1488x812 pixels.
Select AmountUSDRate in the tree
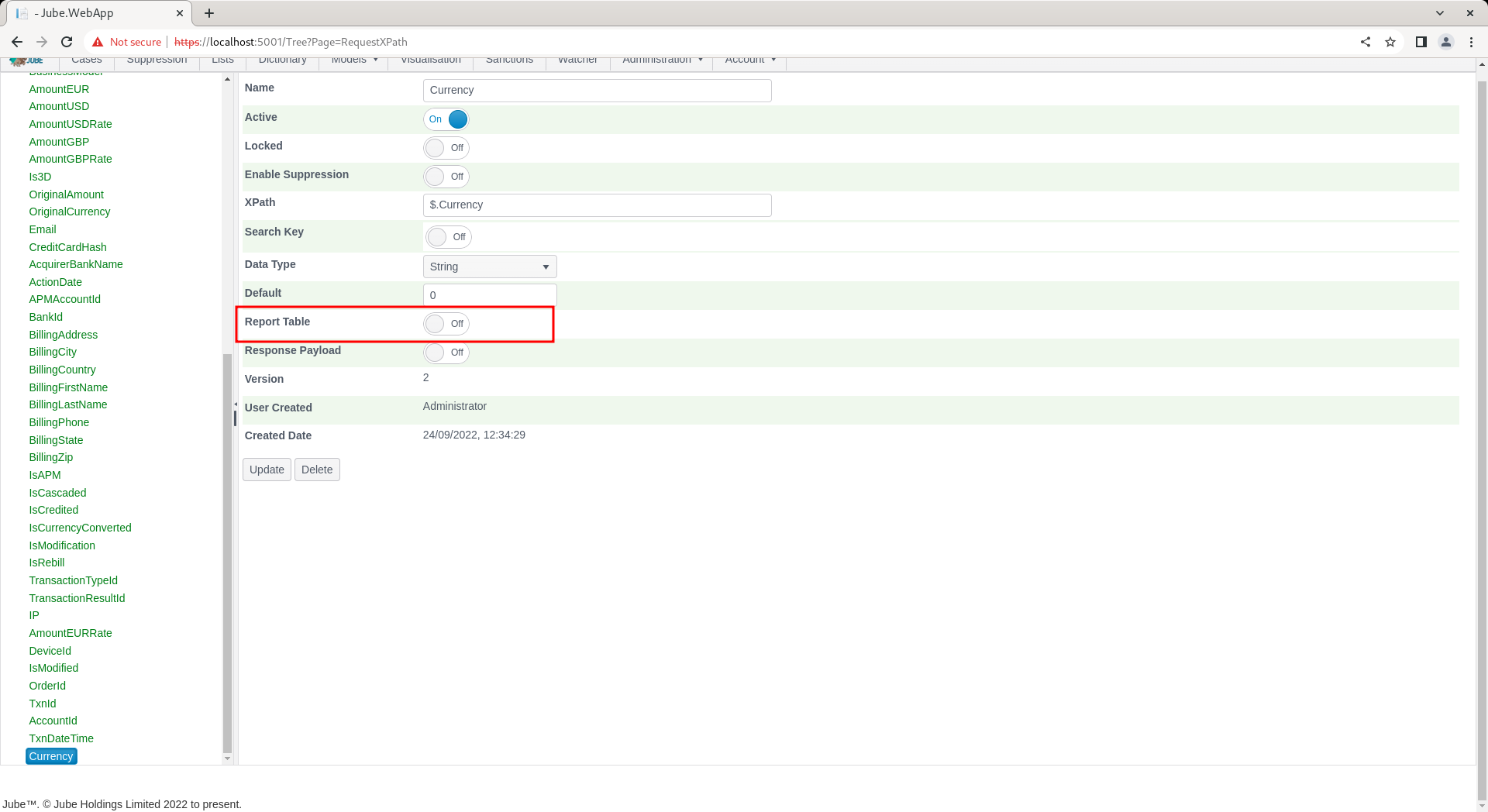pos(71,124)
